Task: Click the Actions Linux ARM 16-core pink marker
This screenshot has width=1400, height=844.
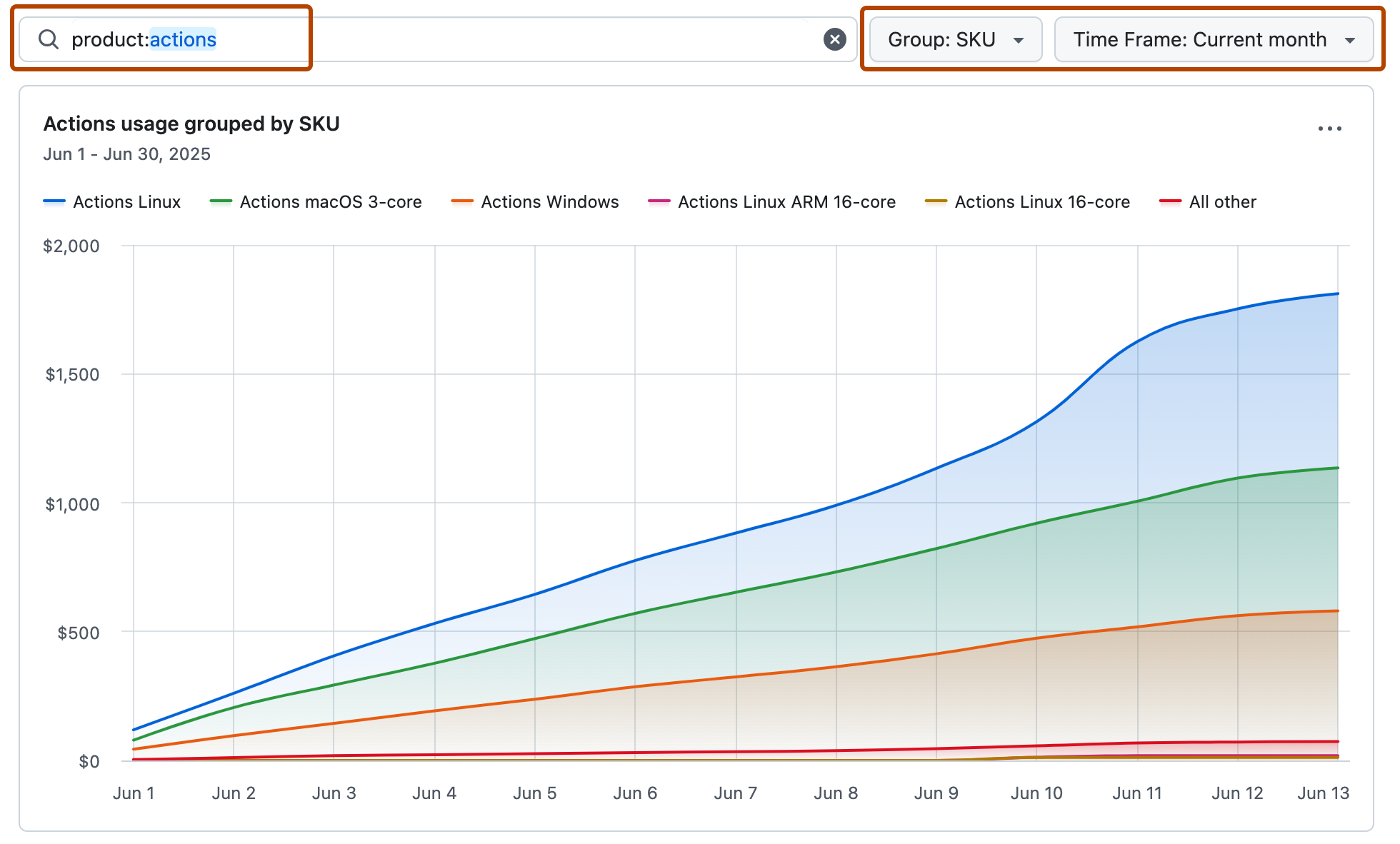Action: click(x=658, y=201)
